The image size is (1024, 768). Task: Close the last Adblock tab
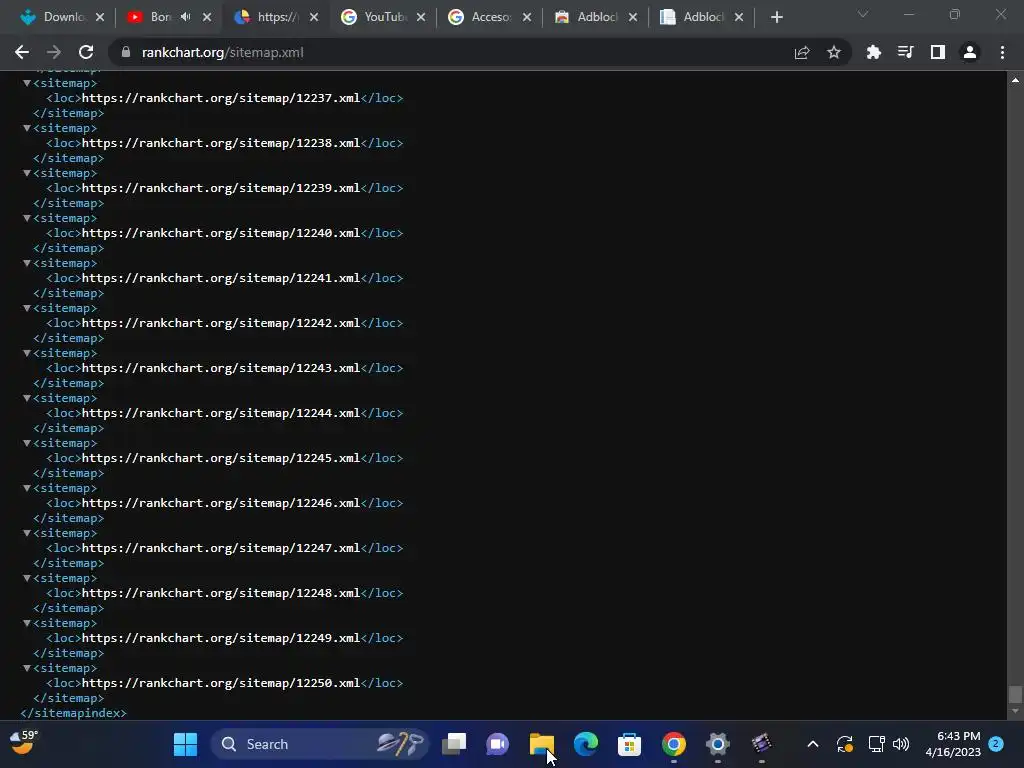[739, 17]
